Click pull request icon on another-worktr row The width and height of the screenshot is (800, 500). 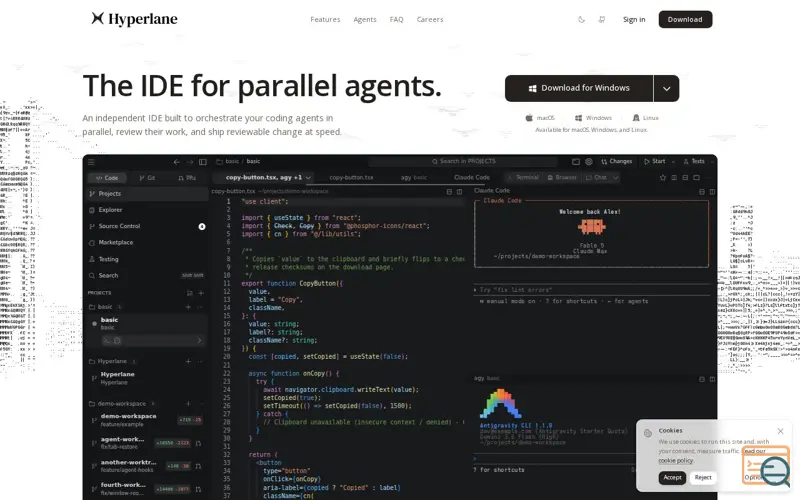click(198, 466)
